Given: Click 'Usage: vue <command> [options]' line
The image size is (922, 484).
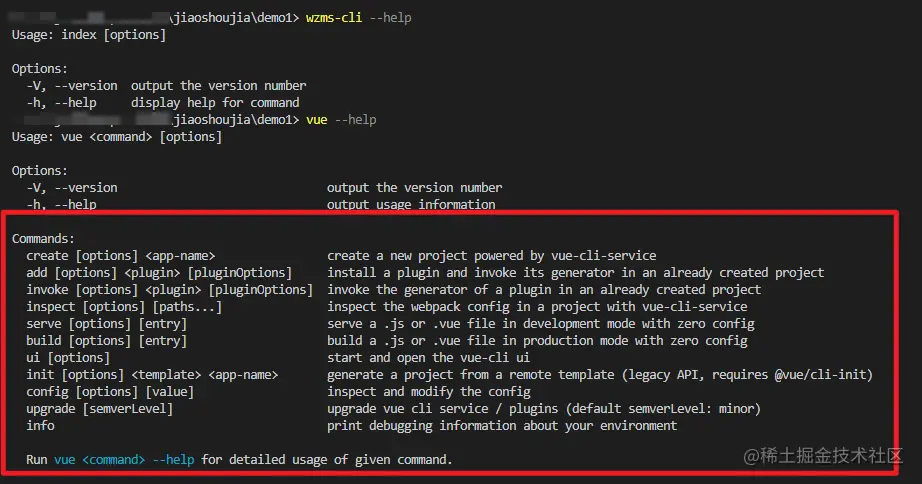Looking at the screenshot, I should pos(117,137).
